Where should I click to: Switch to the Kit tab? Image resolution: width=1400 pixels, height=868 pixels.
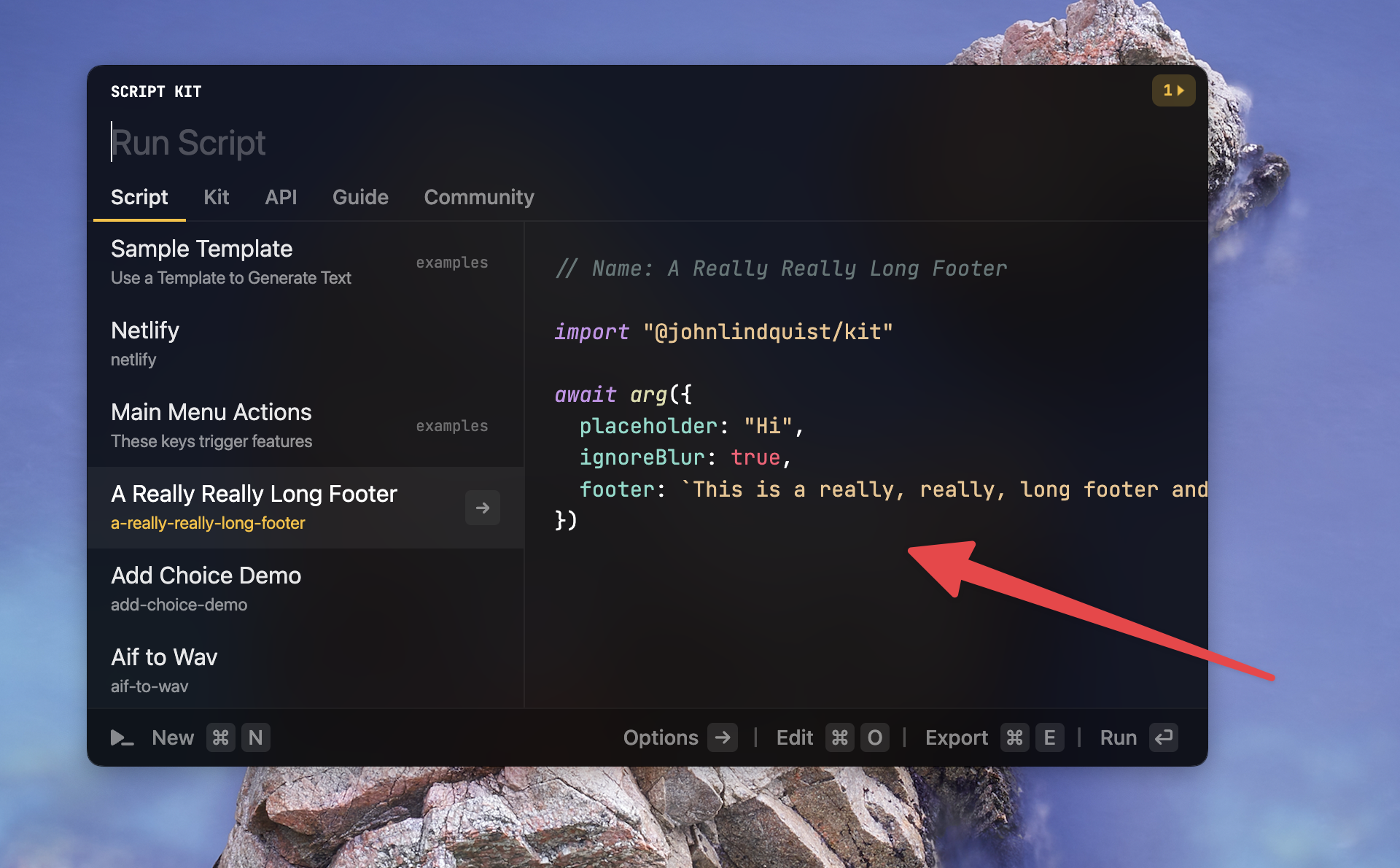[x=216, y=197]
